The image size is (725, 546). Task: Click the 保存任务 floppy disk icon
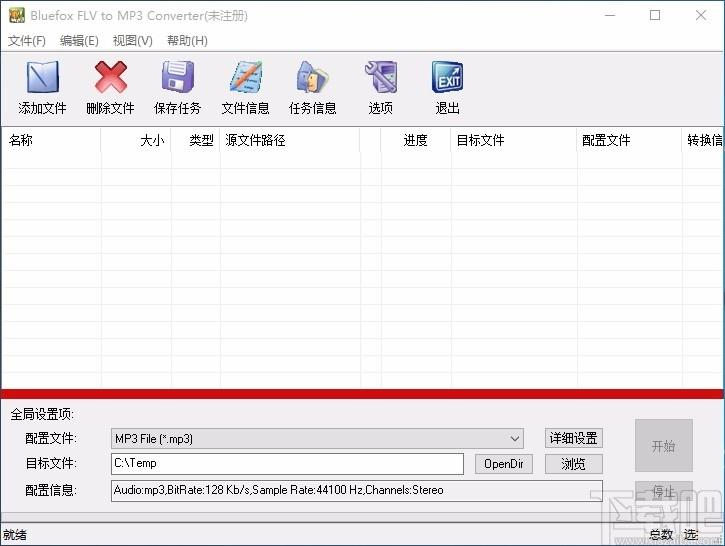click(x=178, y=77)
